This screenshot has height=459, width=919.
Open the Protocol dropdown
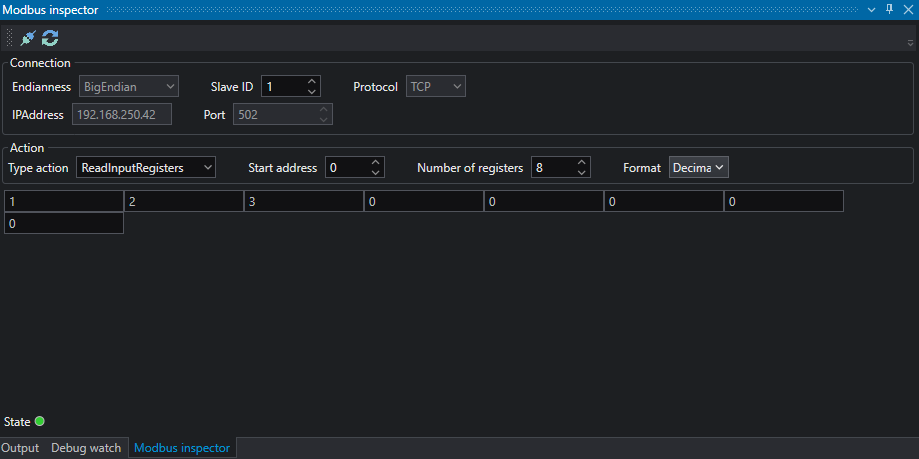click(x=436, y=87)
